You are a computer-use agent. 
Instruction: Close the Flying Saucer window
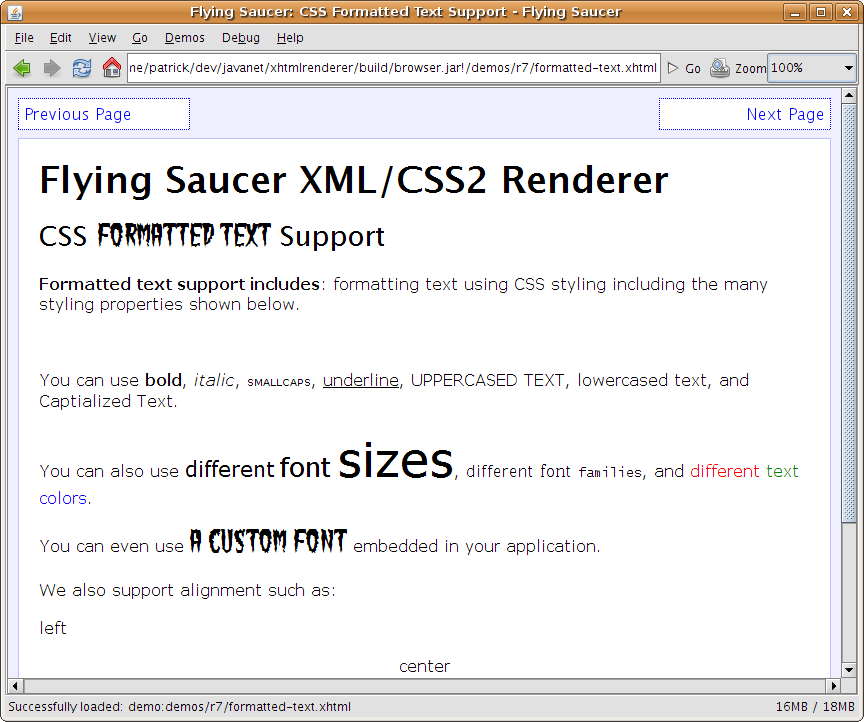[x=846, y=12]
